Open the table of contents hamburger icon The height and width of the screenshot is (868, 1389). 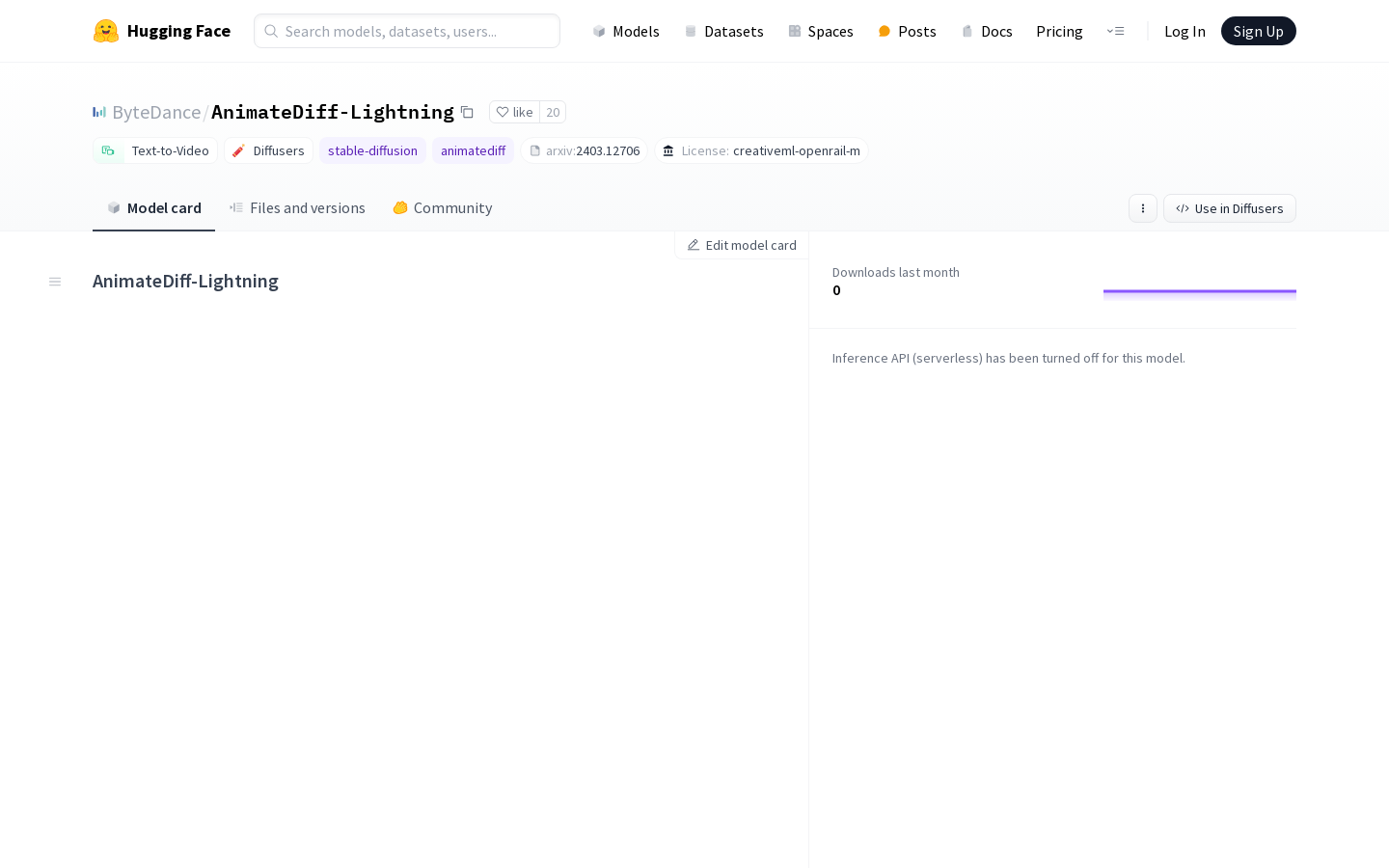tap(55, 282)
